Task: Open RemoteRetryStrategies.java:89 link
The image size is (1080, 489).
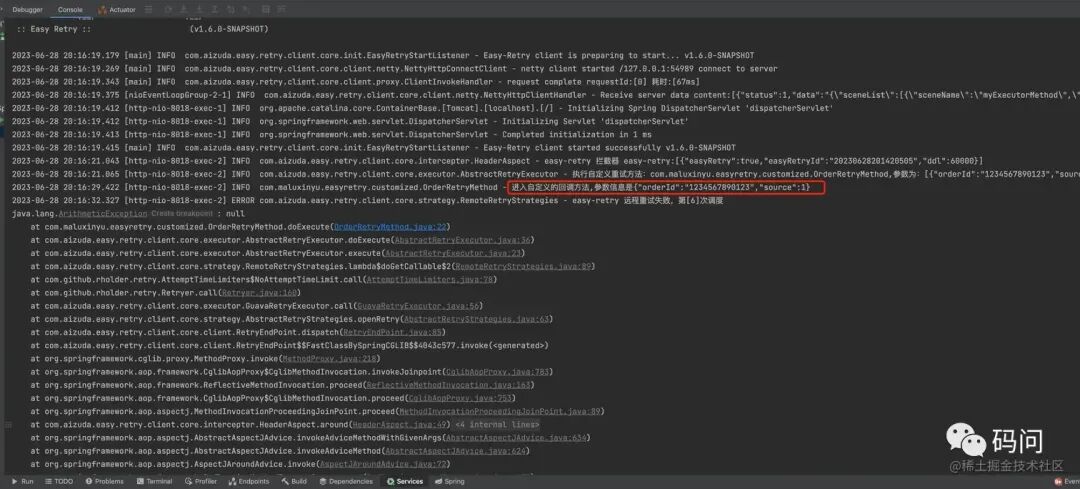Action: [523, 266]
